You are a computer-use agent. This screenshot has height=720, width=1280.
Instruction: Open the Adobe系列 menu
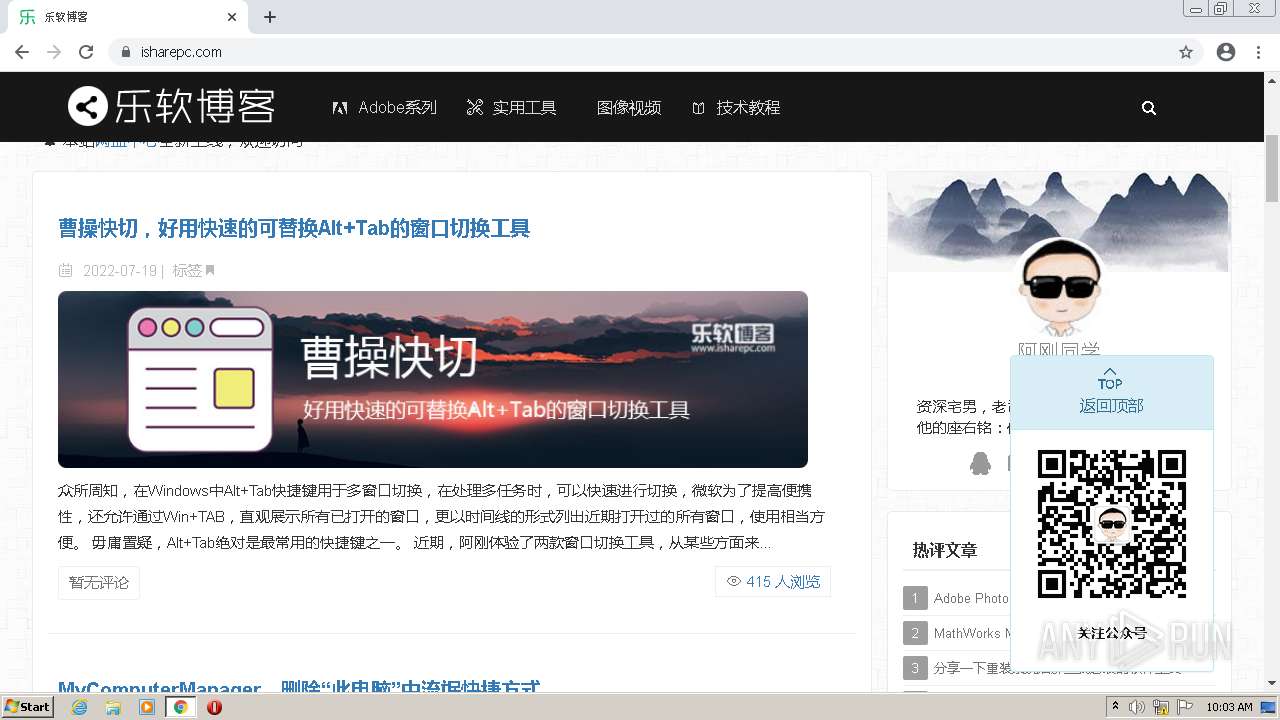click(385, 107)
